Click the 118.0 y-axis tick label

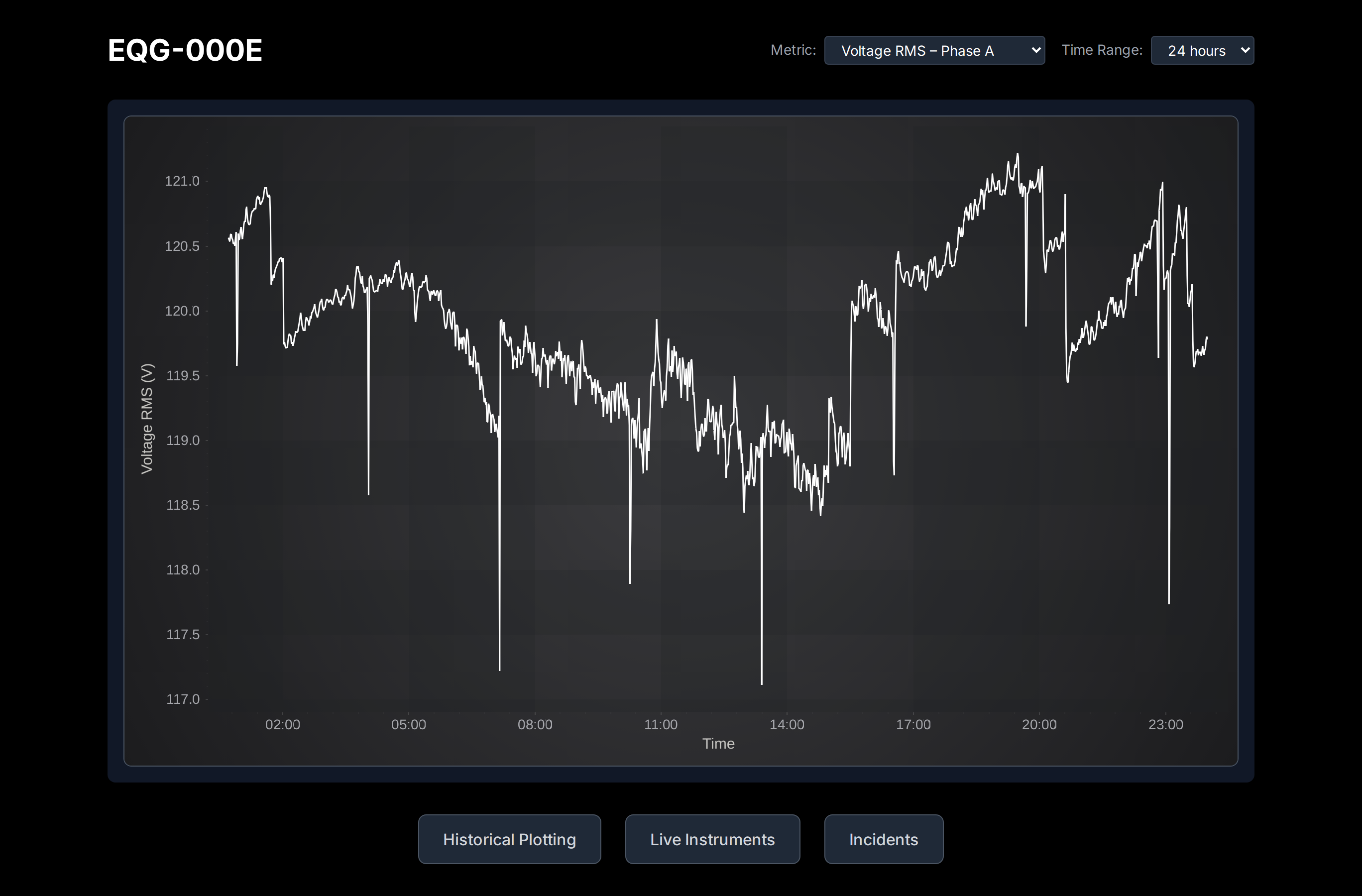[x=183, y=569]
